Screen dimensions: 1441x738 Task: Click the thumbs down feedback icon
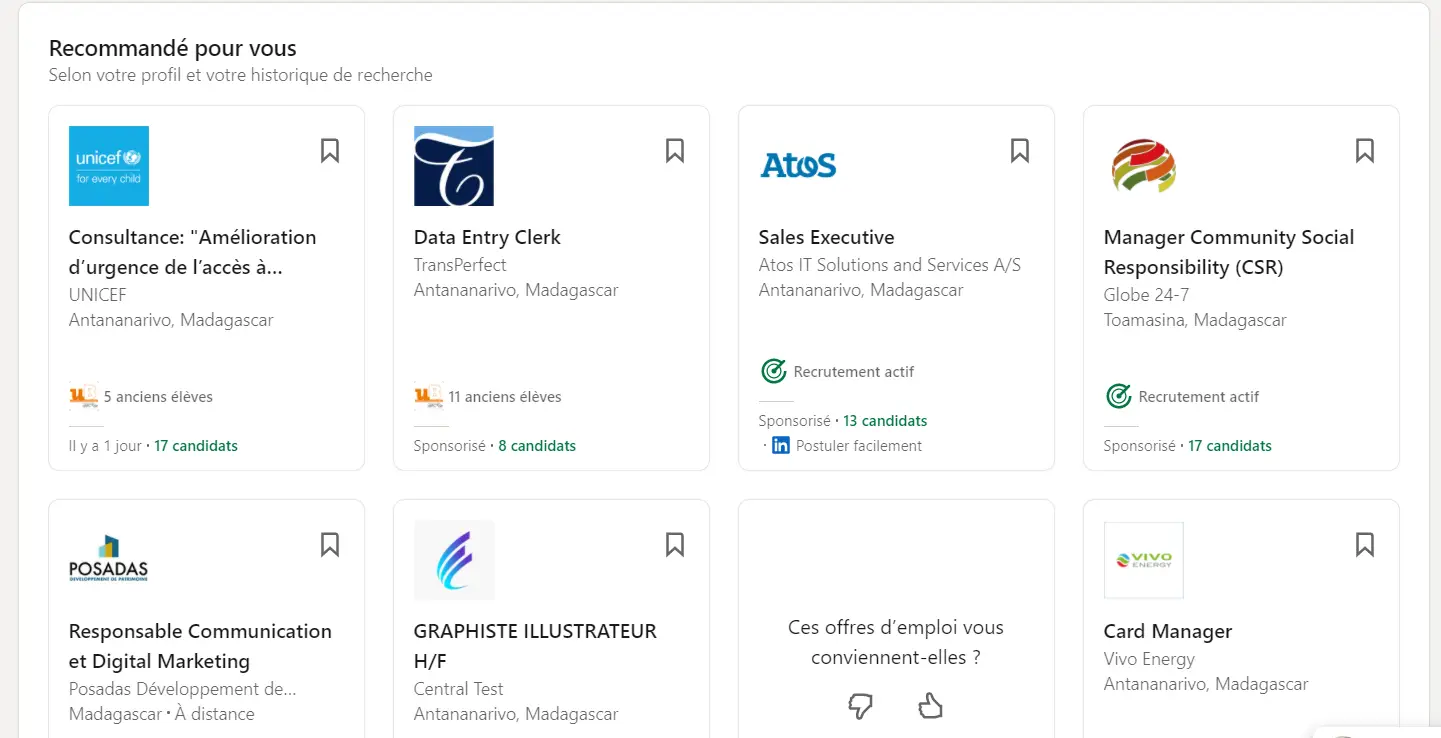860,706
